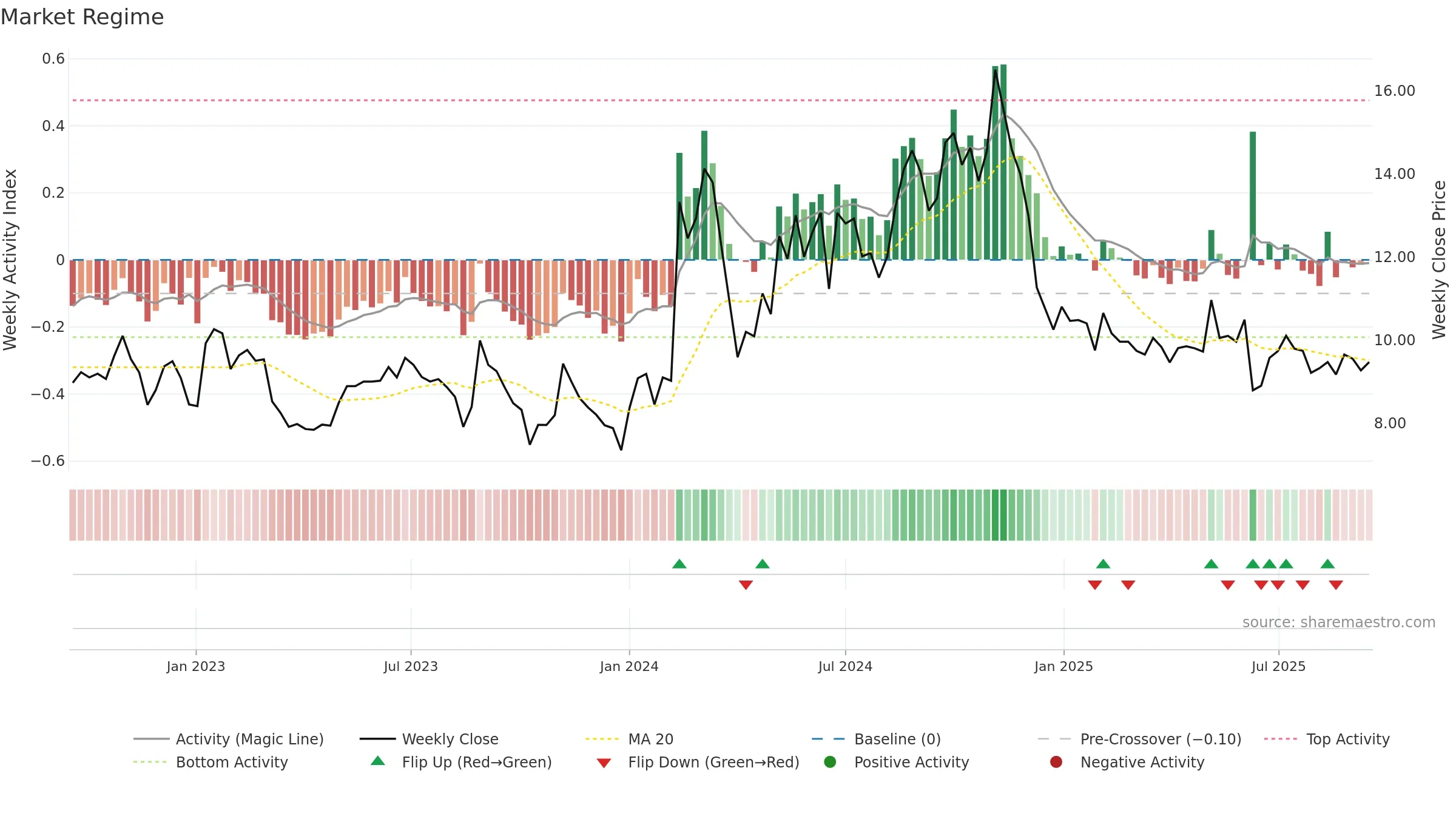Click the Weekly Activity Index axis title
1456x819 pixels.
pos(10,260)
